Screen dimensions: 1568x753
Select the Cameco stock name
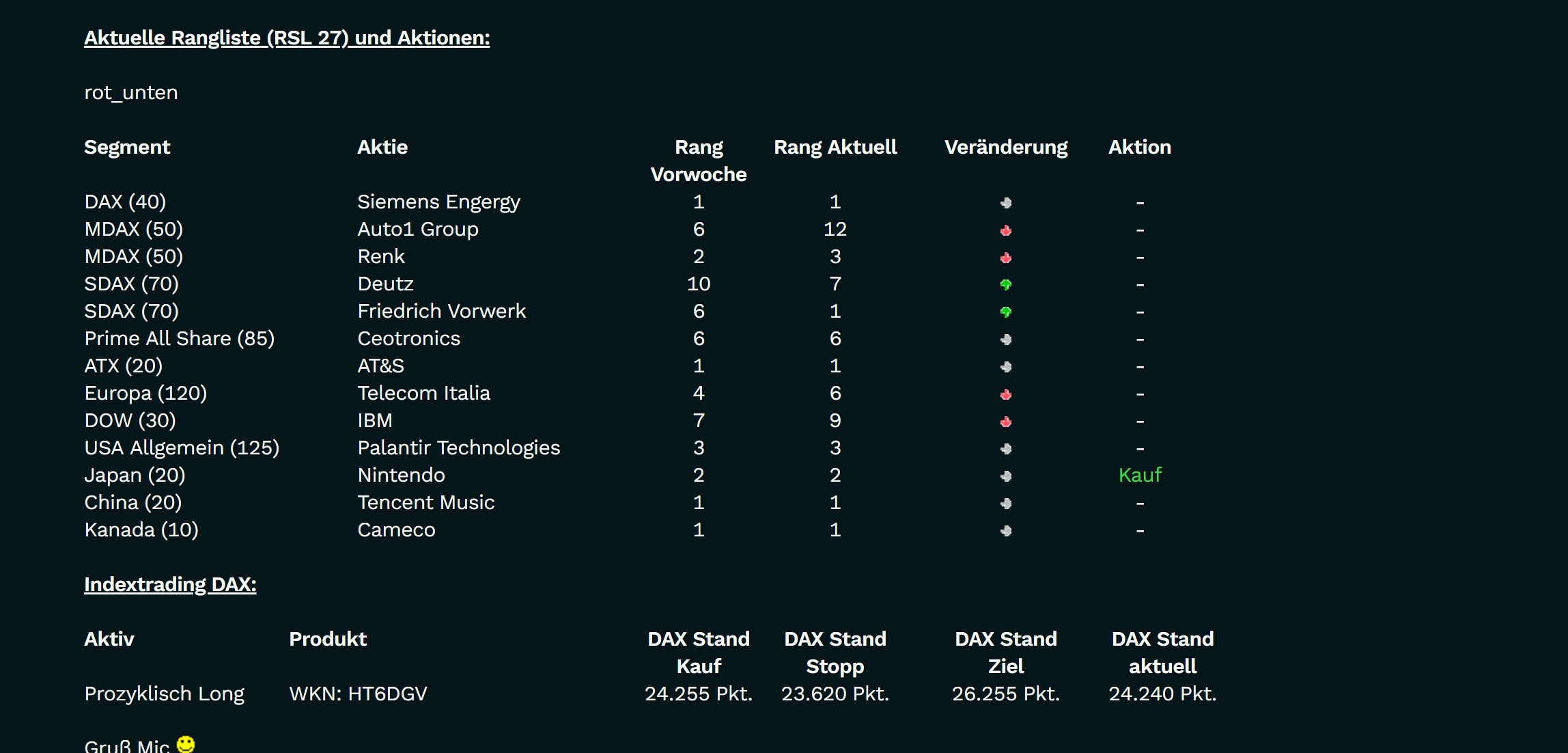coord(396,530)
